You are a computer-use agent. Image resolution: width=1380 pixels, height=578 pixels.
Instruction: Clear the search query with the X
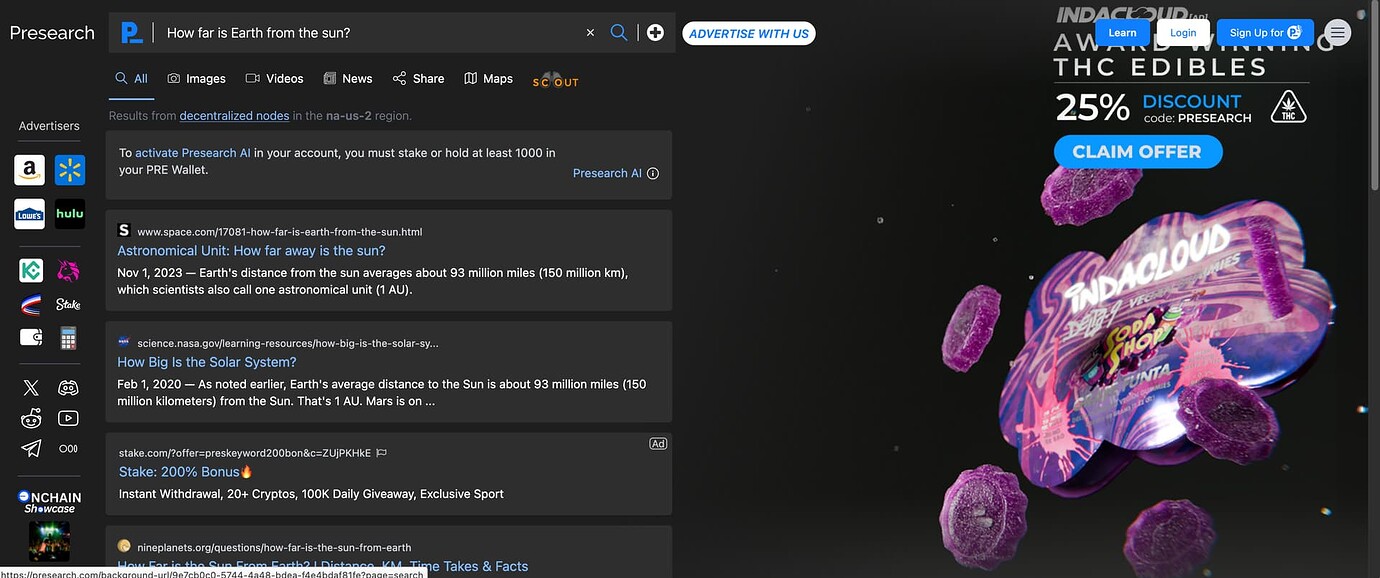[590, 33]
